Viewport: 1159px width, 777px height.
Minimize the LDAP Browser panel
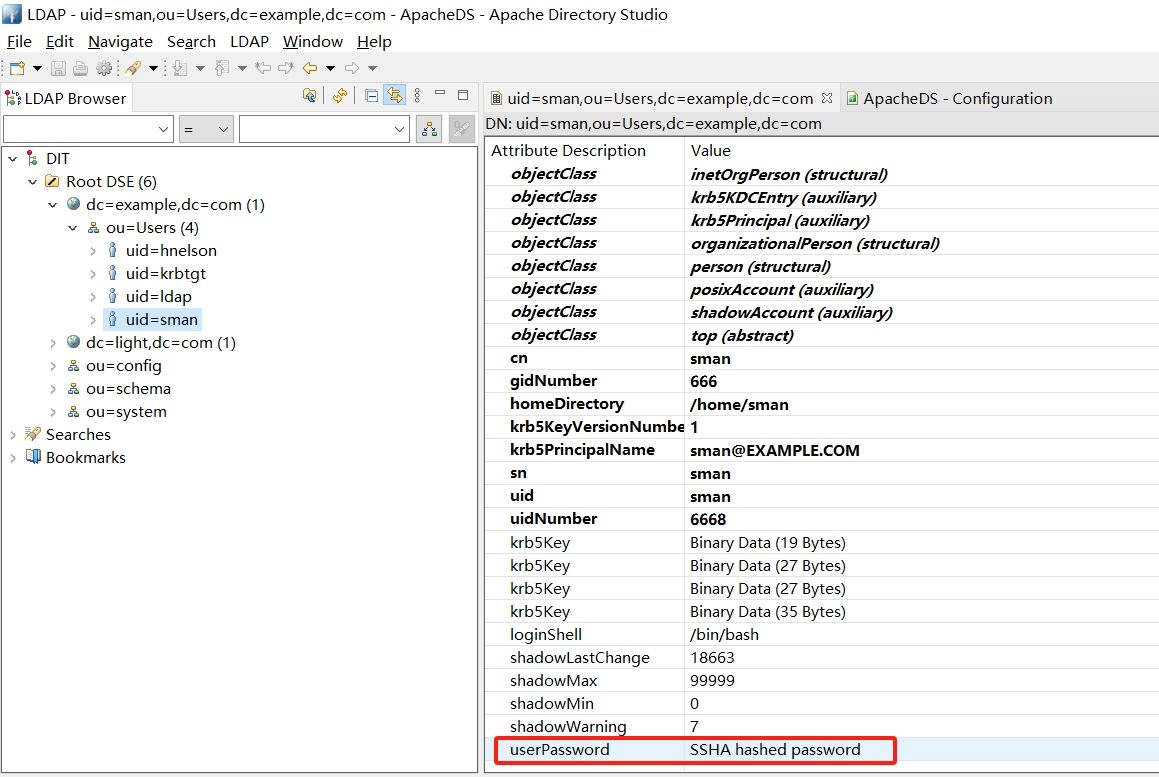(440, 95)
